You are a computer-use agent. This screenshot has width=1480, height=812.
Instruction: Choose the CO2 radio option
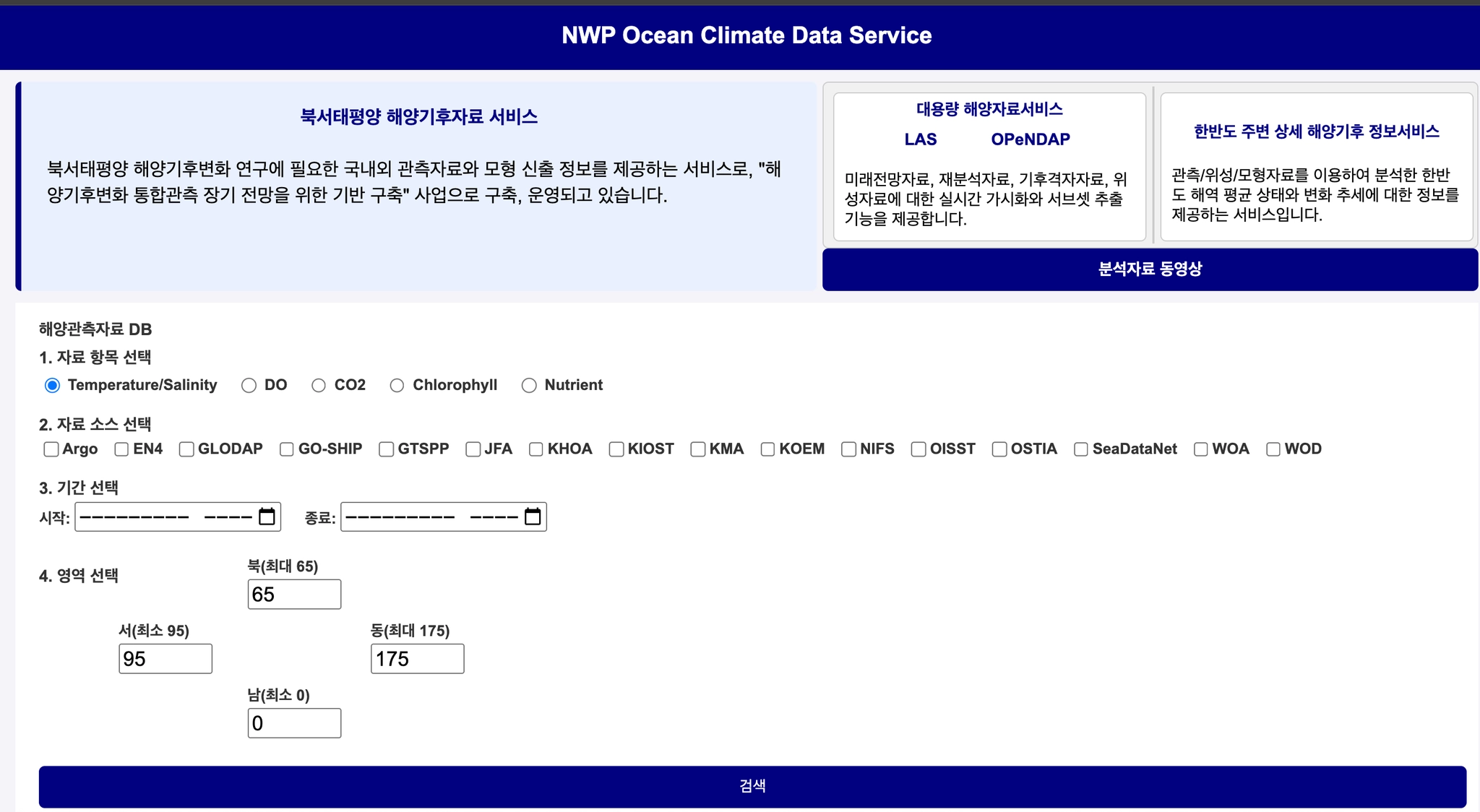tap(319, 386)
